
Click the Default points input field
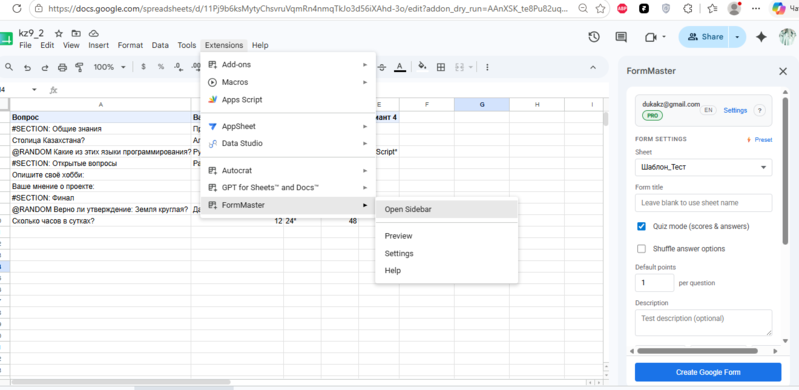coord(654,282)
